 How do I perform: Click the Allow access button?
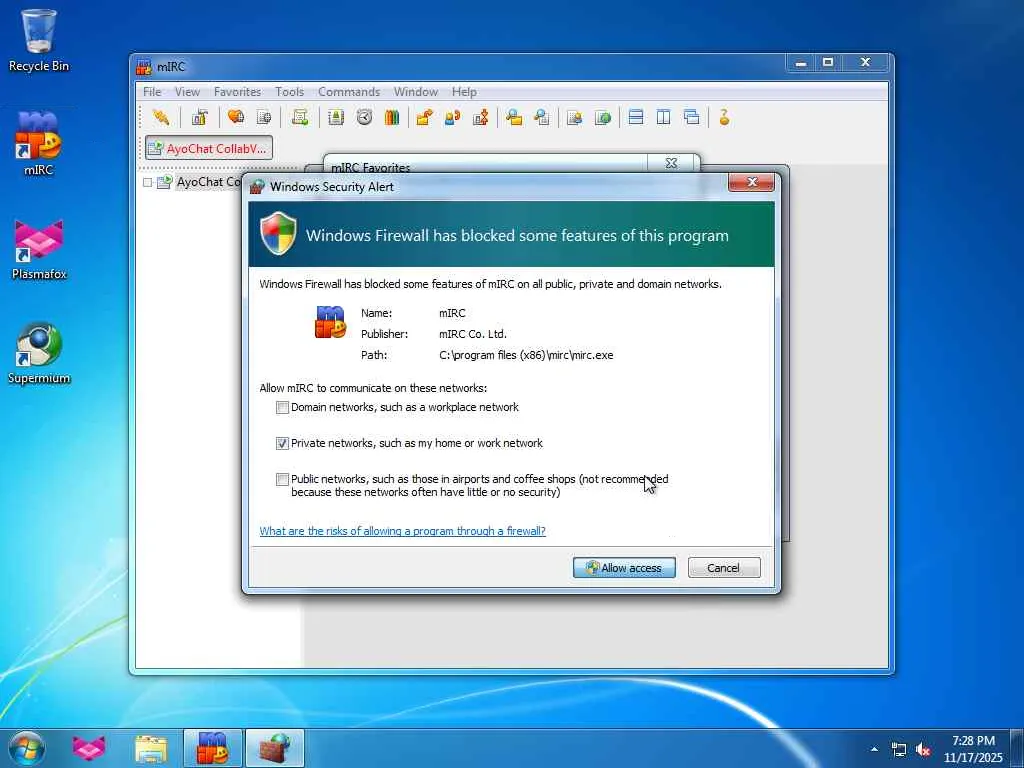[x=624, y=568]
